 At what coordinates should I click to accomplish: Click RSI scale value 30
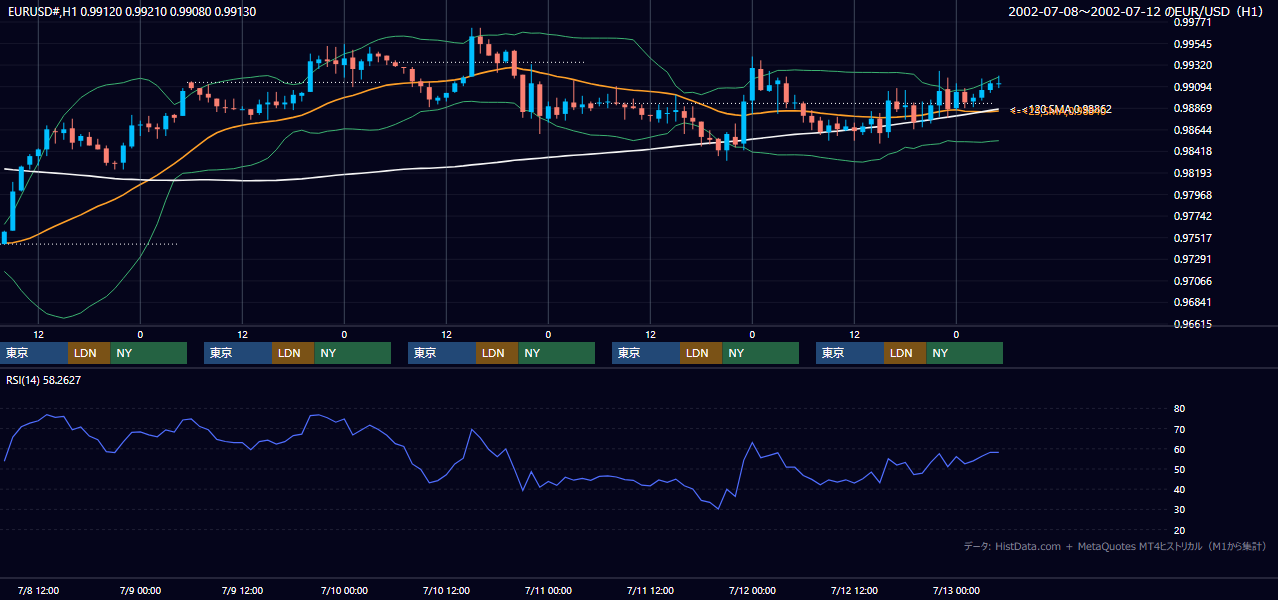pyautogui.click(x=1179, y=509)
